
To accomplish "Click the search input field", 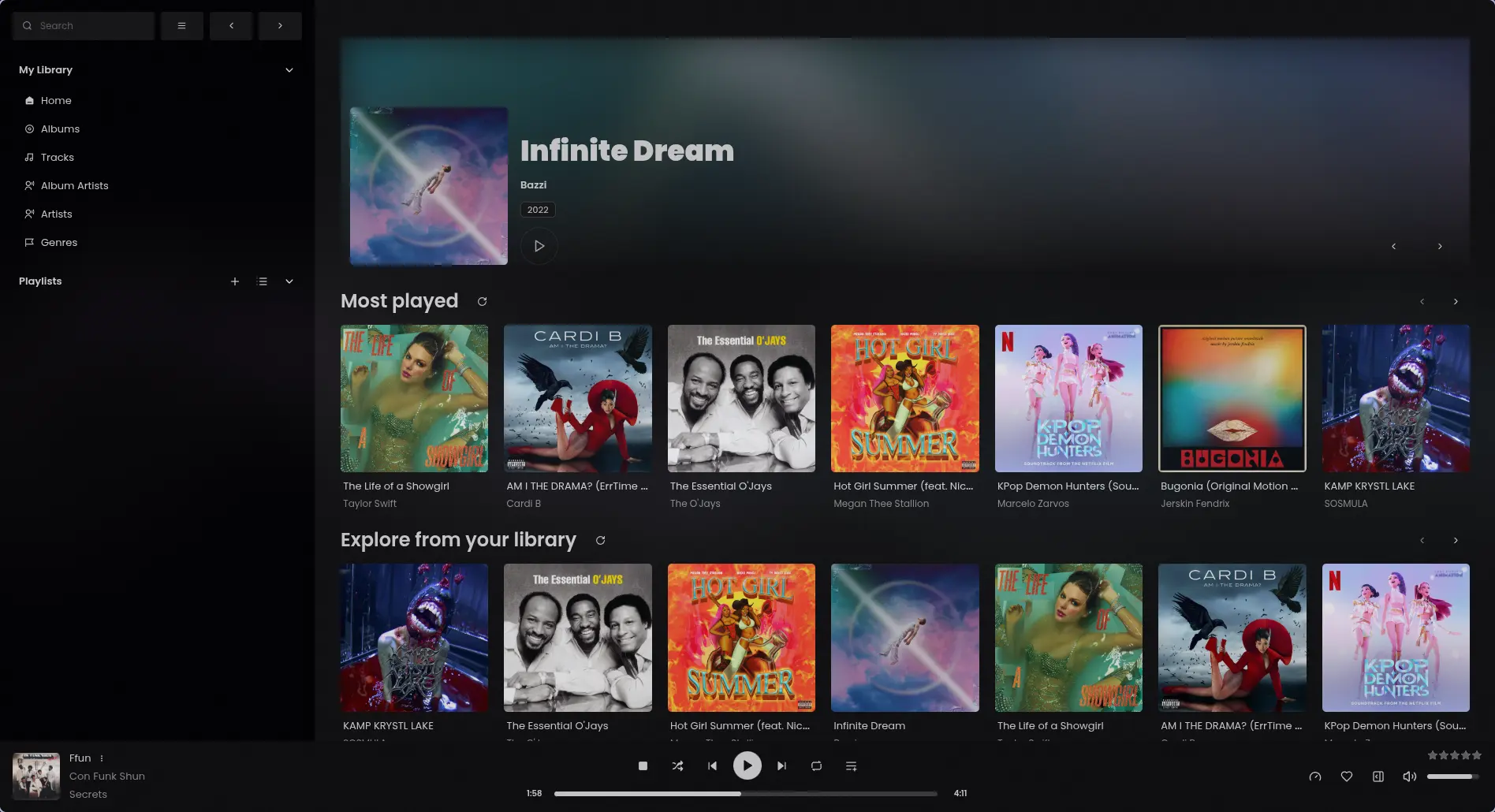I will pos(83,25).
